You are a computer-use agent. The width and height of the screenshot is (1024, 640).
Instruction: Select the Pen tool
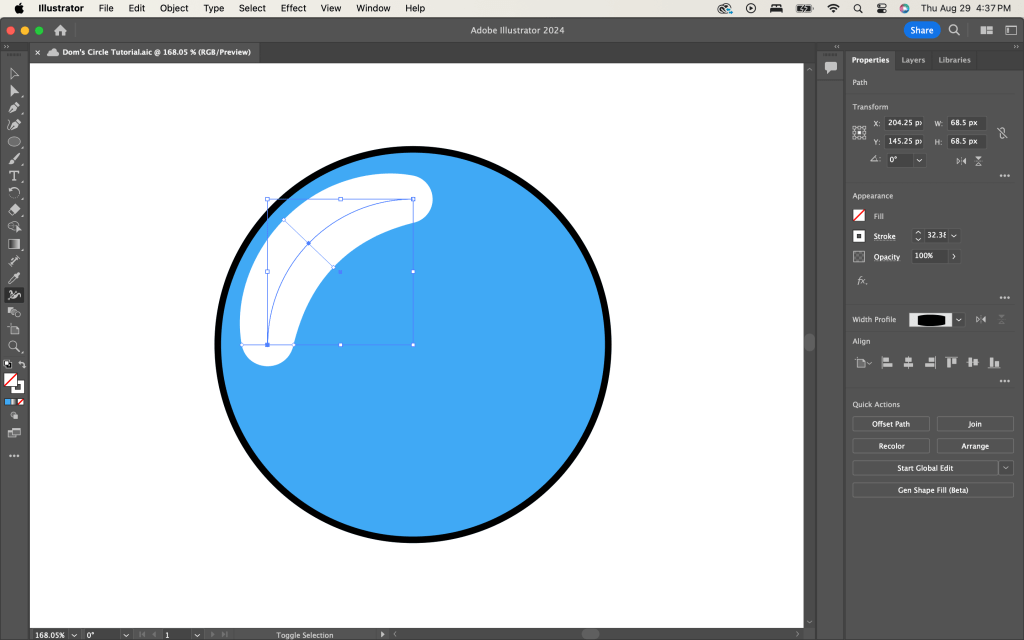[14, 108]
